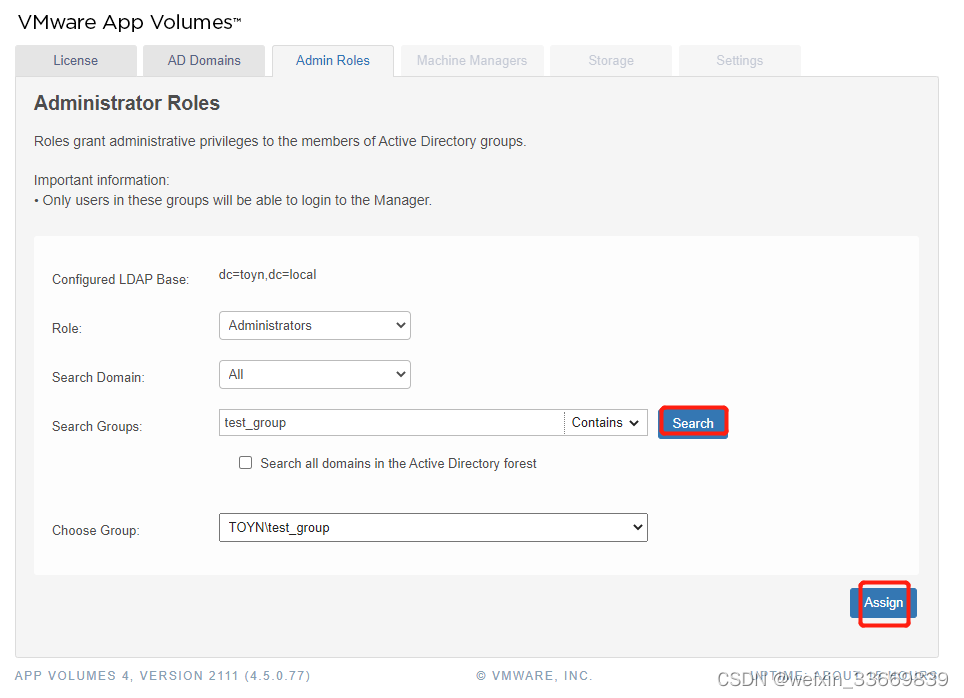Expand the Choose Group dropdown

click(x=432, y=528)
